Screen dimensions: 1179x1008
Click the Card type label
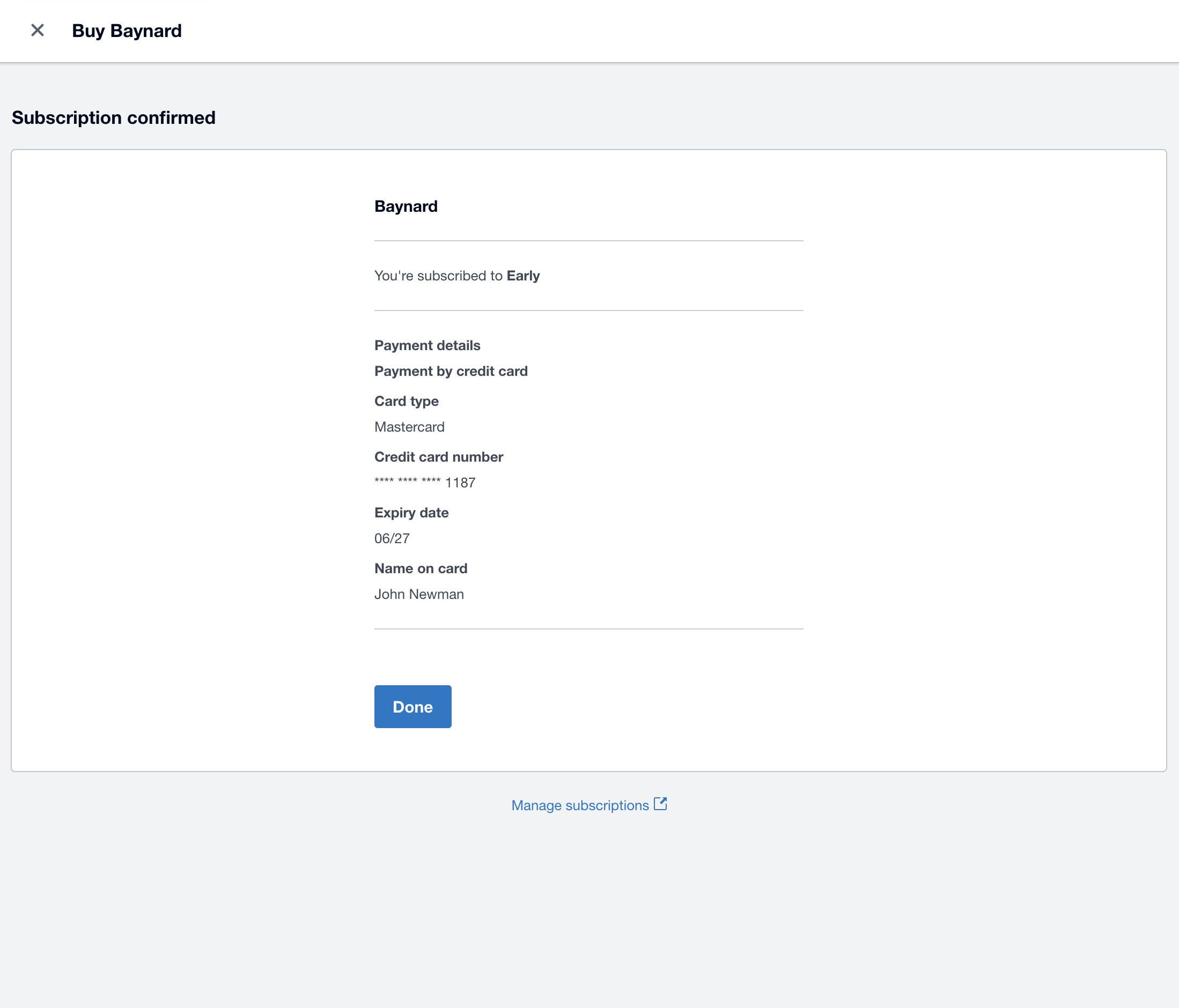406,401
